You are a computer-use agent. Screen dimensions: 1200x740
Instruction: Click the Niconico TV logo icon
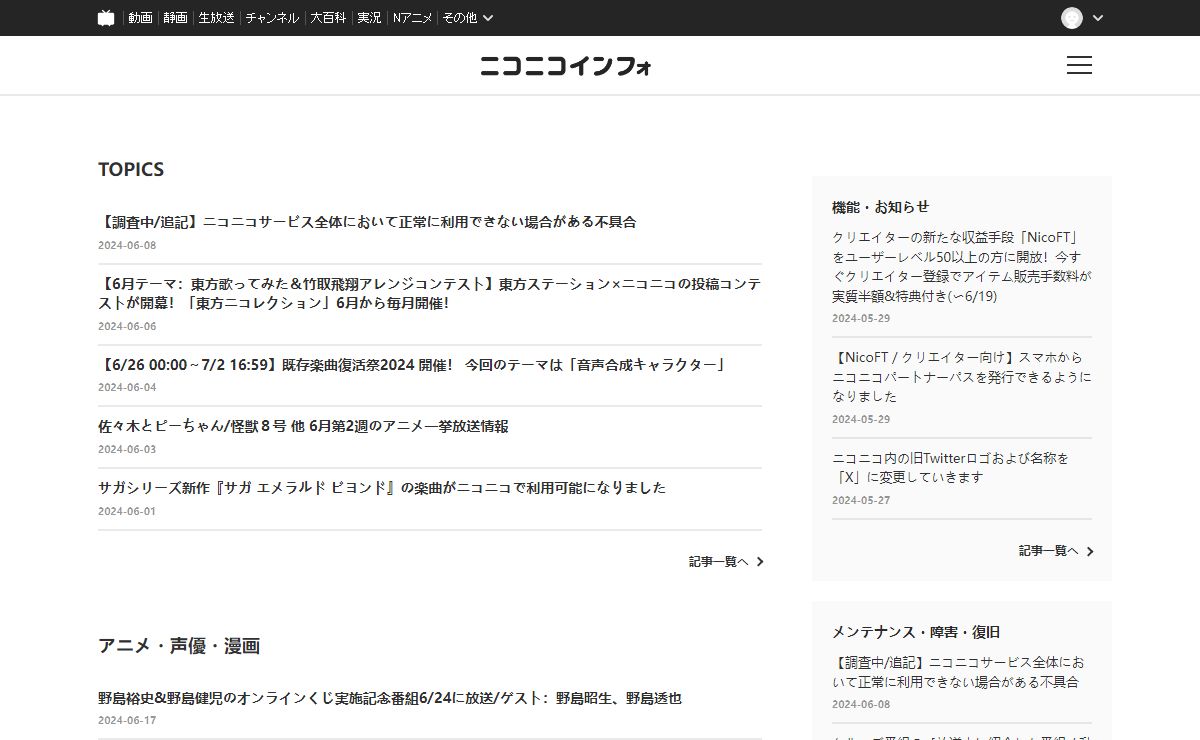pos(106,18)
